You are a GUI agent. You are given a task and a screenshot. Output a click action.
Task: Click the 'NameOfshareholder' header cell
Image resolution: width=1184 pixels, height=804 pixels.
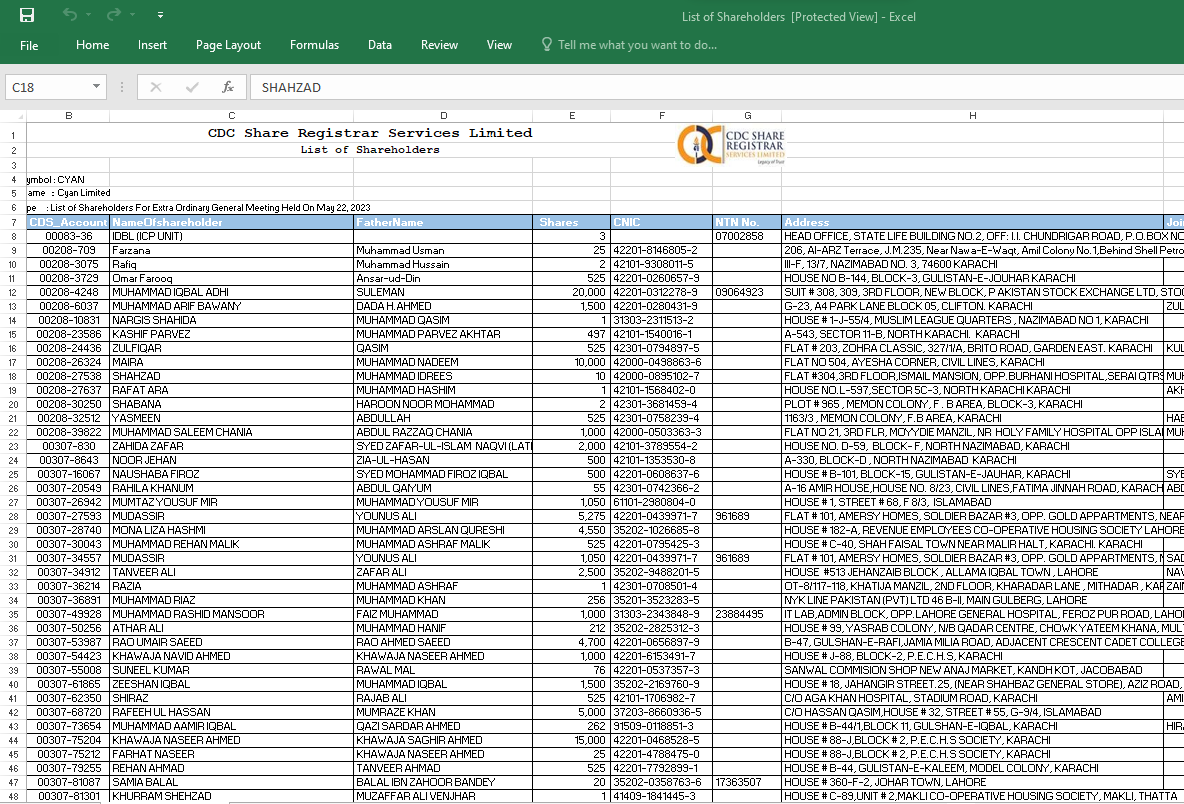(x=232, y=223)
